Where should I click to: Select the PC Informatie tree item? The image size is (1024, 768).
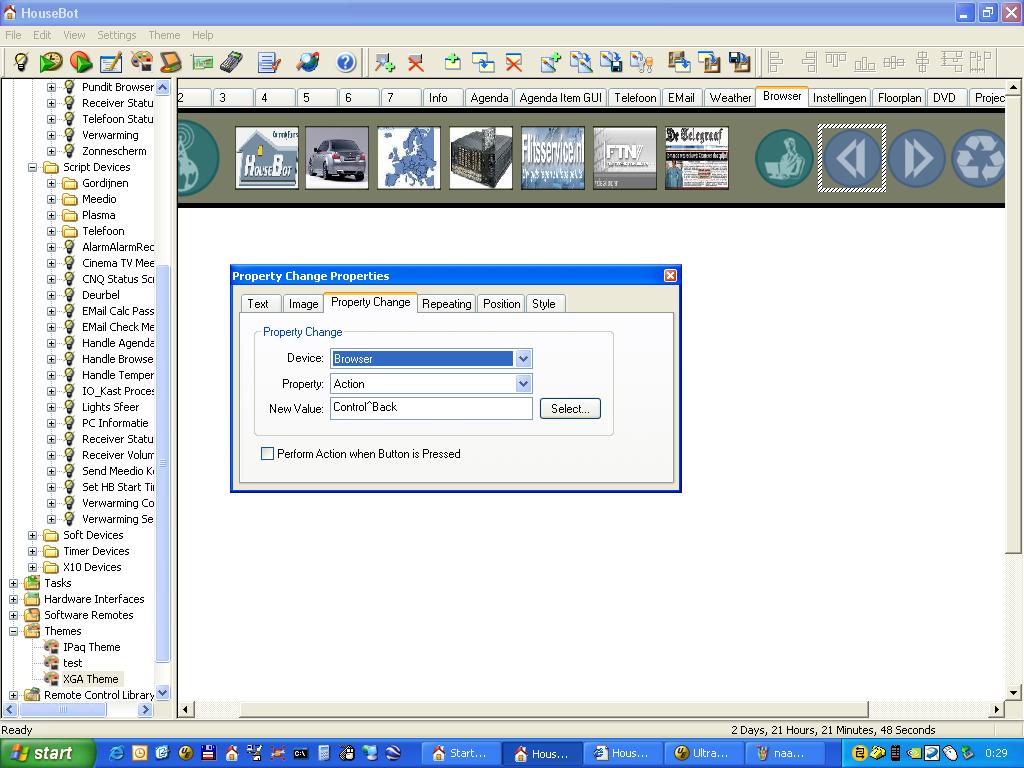[115, 423]
